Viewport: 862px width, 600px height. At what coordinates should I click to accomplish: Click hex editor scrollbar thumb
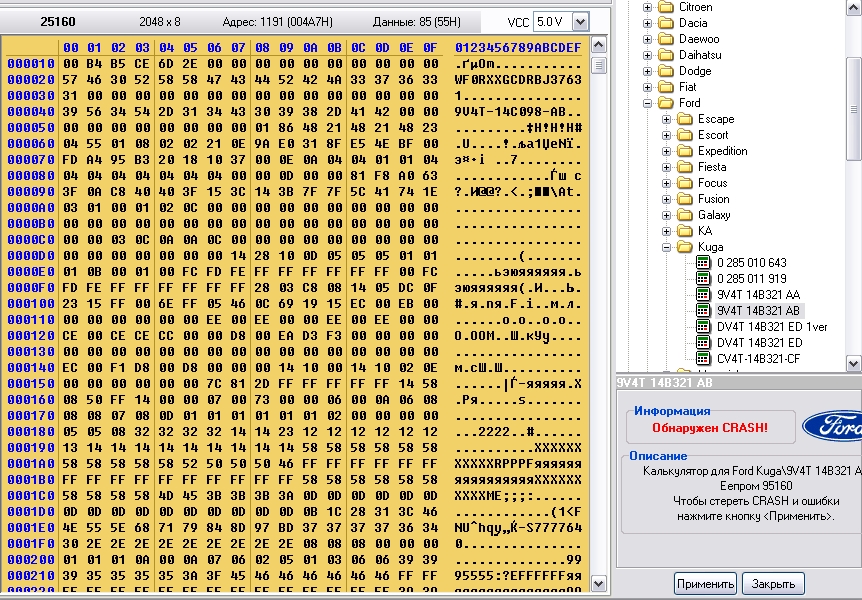click(x=599, y=65)
